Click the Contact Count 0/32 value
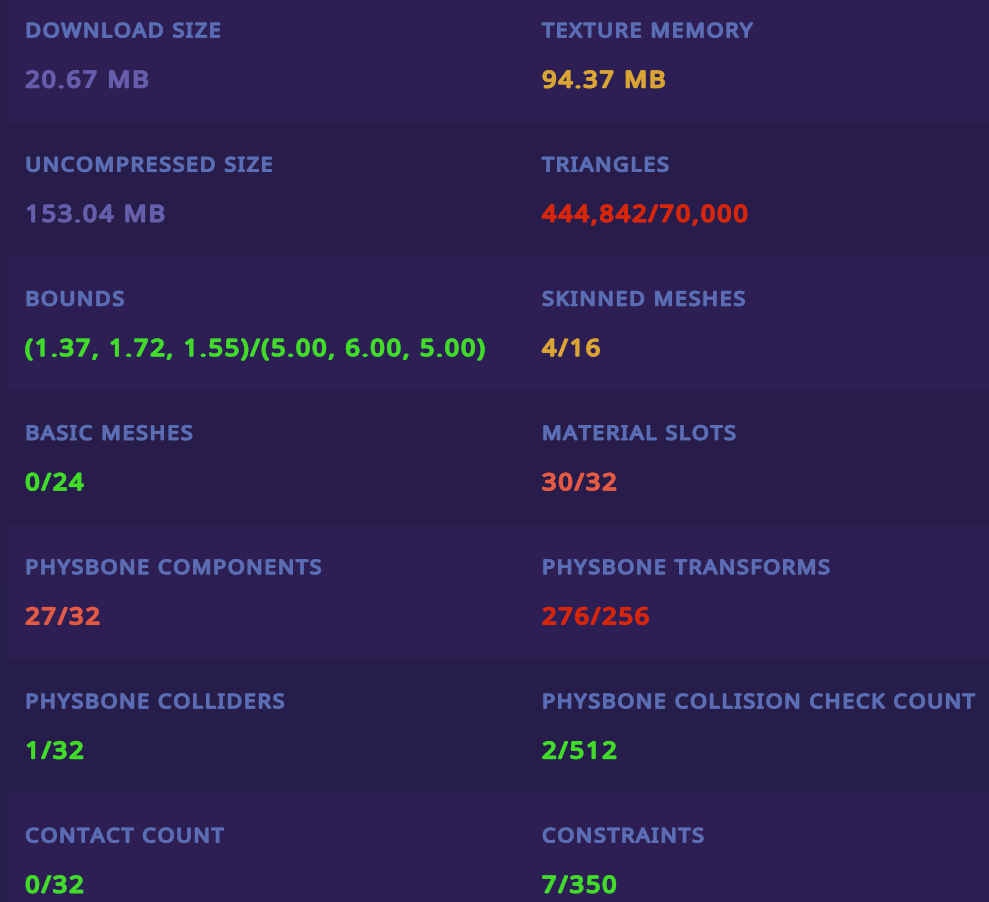 (x=55, y=884)
